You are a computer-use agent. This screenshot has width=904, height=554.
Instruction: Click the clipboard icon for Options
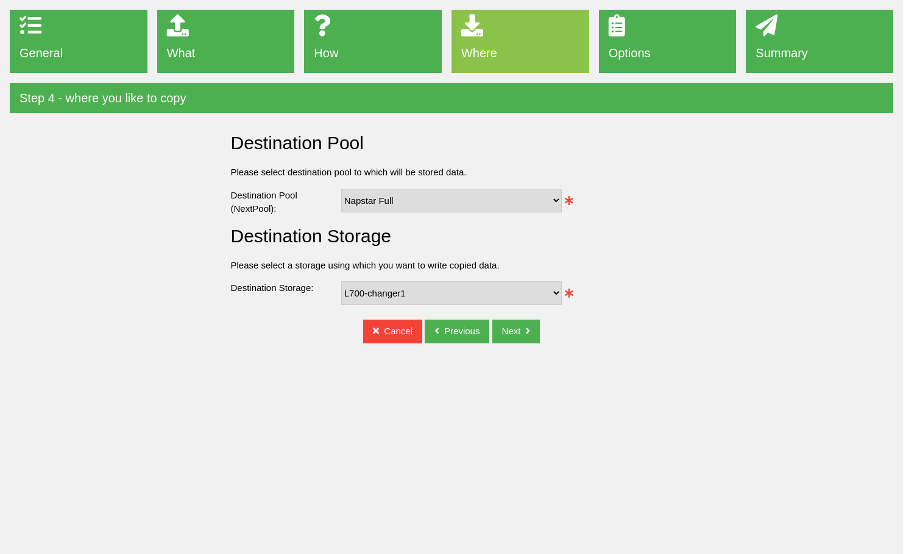point(617,25)
